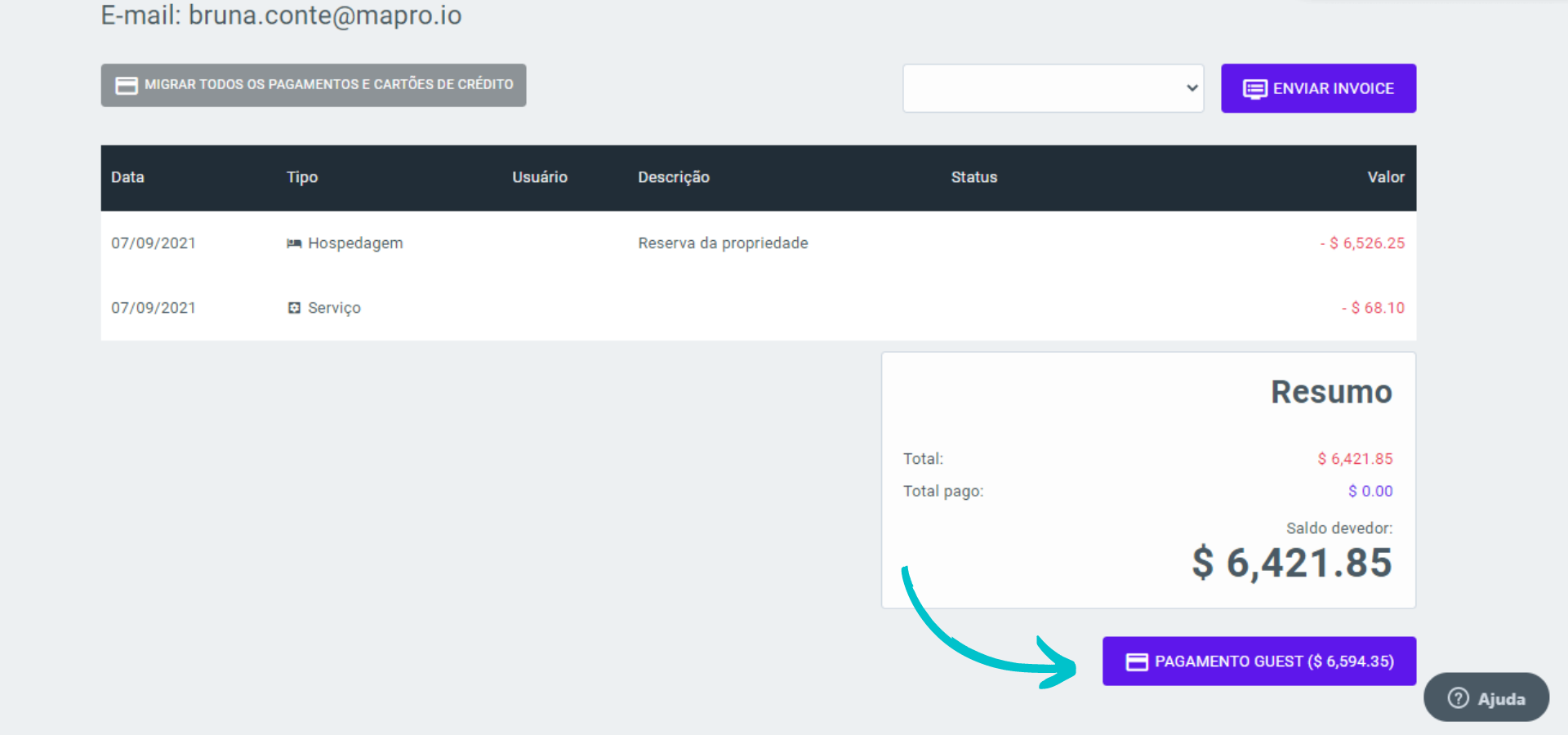Click the card icon on Pagamento Guest button
The height and width of the screenshot is (735, 1568).
[1137, 661]
